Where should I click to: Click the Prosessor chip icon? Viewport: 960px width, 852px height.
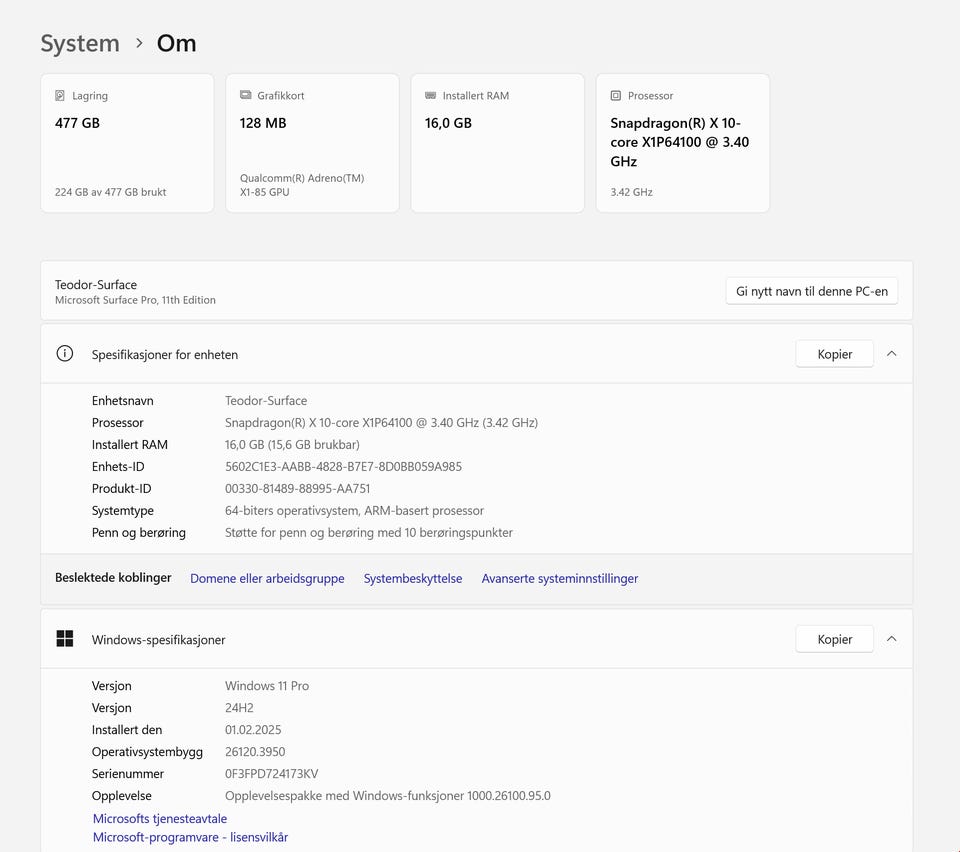616,96
